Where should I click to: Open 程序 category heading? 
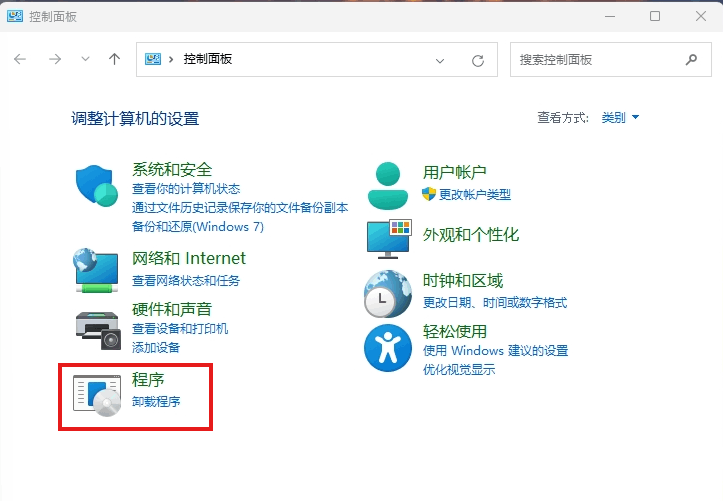[x=148, y=380]
